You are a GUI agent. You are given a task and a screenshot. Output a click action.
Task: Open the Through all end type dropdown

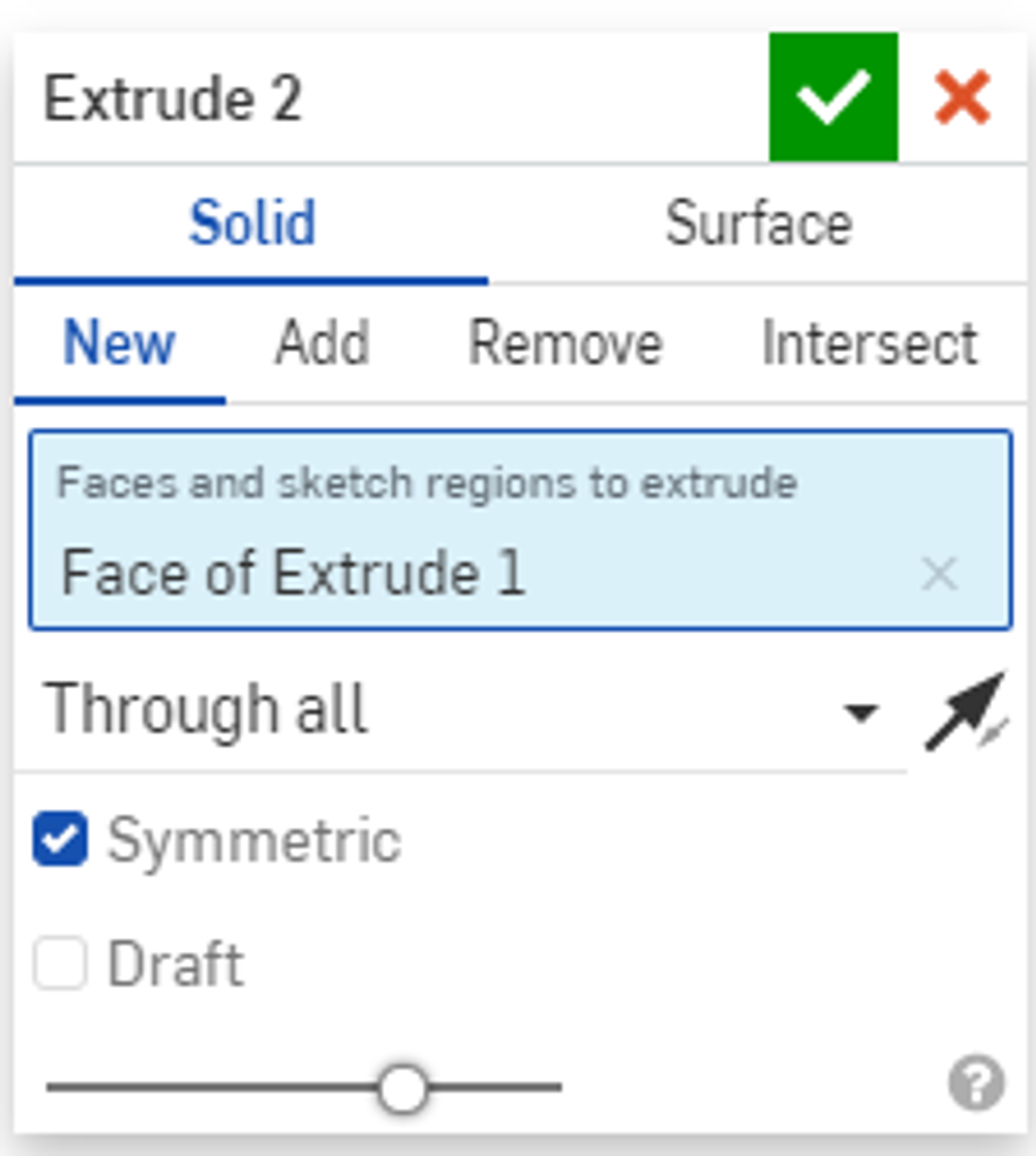[x=453, y=710]
